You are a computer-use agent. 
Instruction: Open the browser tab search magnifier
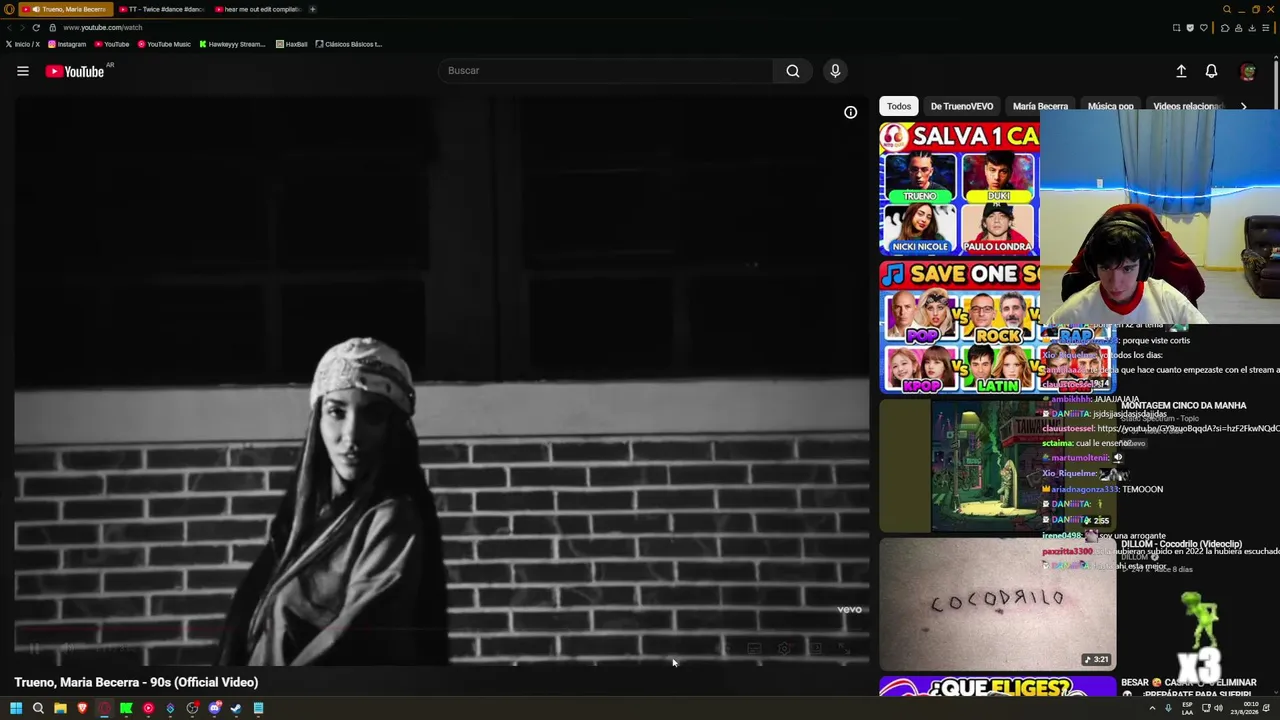pos(1227,9)
